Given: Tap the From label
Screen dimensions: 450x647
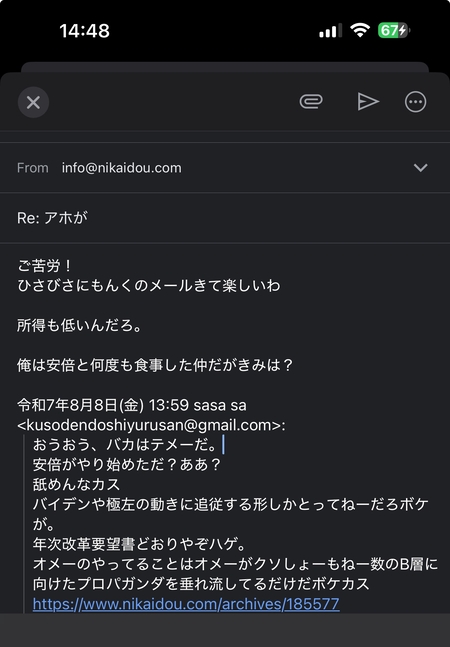Looking at the screenshot, I should (33, 168).
